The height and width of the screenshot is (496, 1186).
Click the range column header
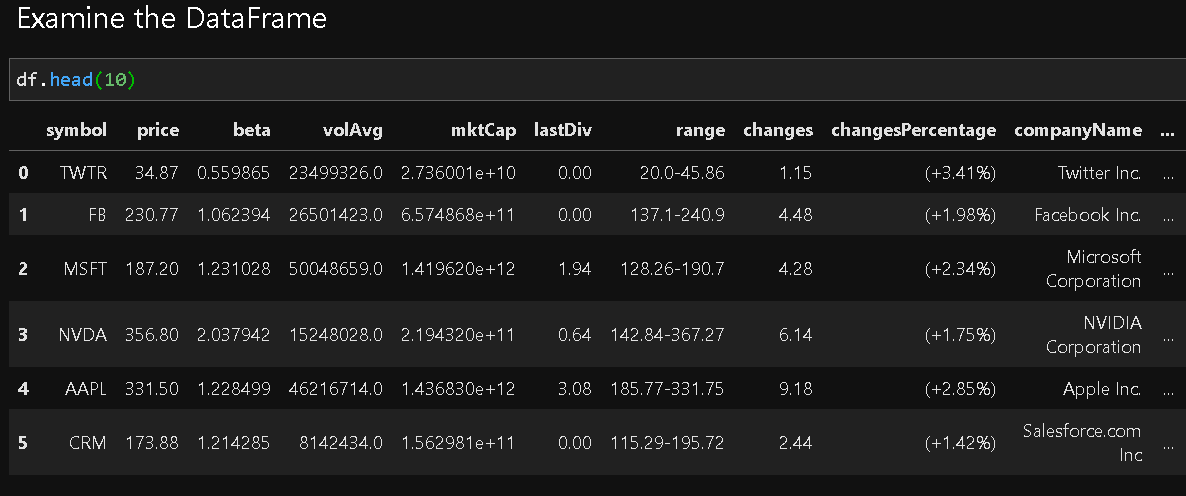(x=699, y=130)
